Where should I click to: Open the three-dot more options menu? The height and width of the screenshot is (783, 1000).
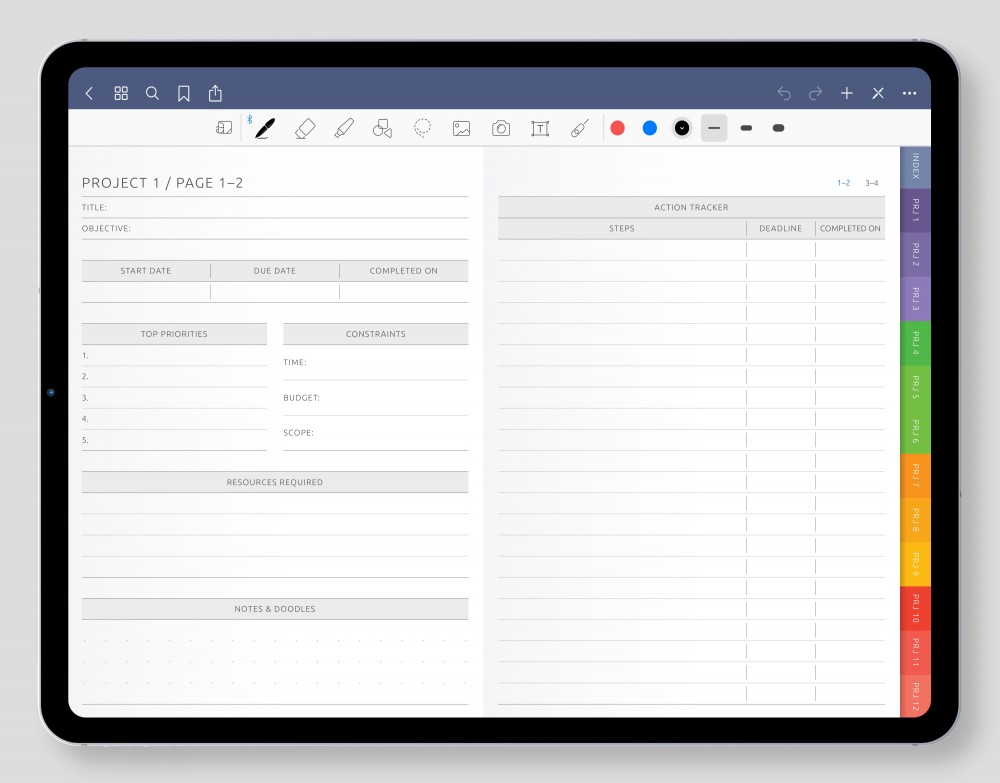click(x=909, y=94)
